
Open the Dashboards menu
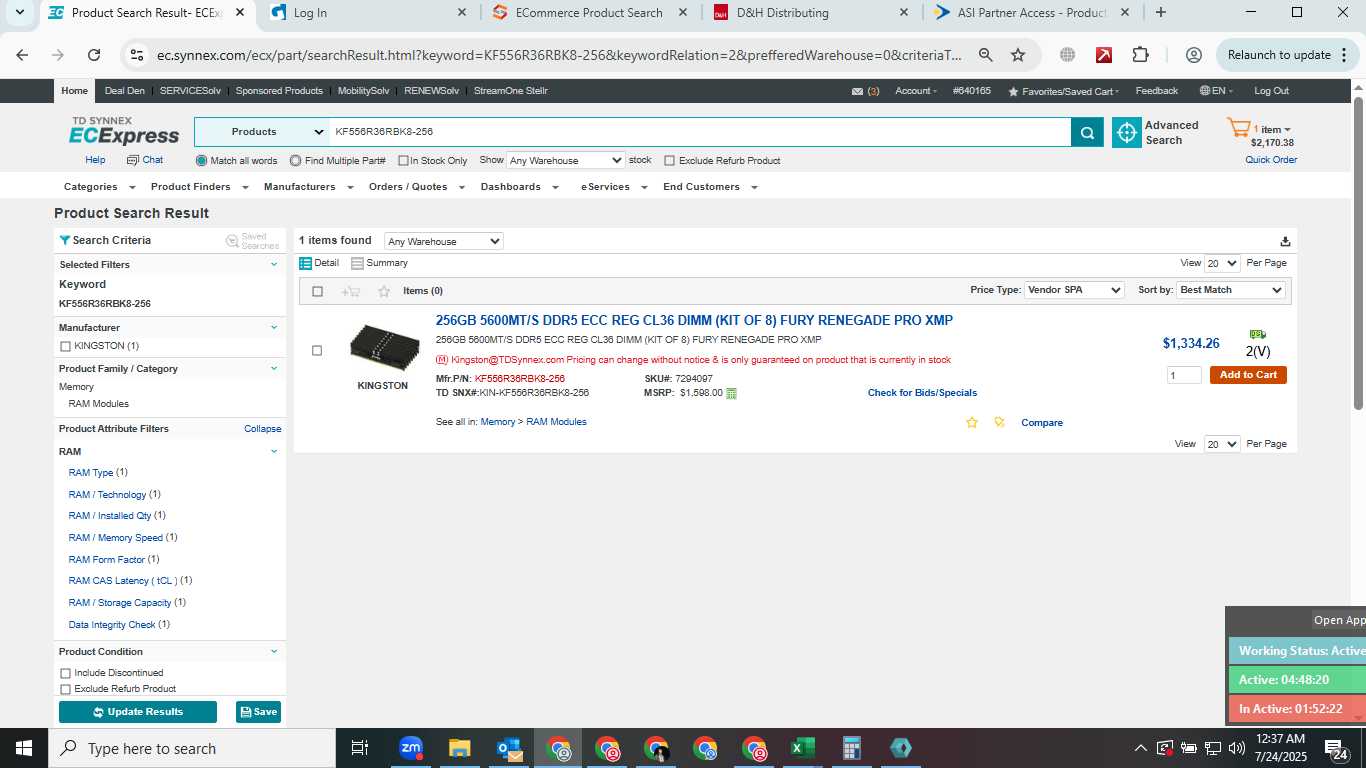coord(517,187)
